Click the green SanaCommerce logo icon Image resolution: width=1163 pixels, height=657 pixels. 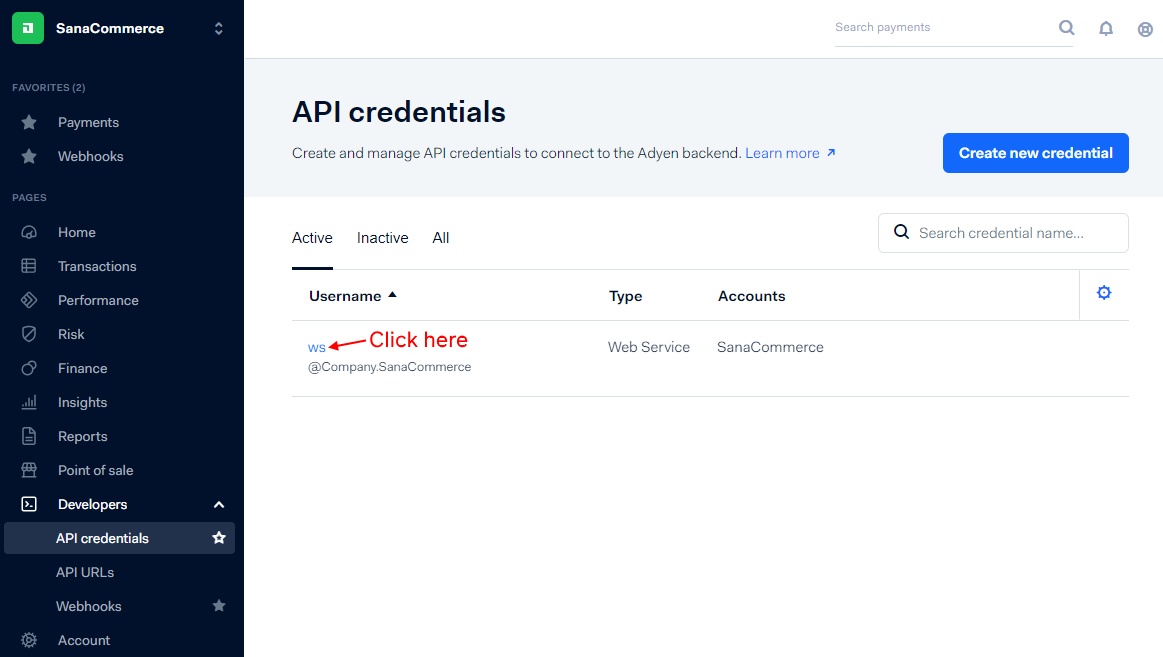[x=28, y=28]
